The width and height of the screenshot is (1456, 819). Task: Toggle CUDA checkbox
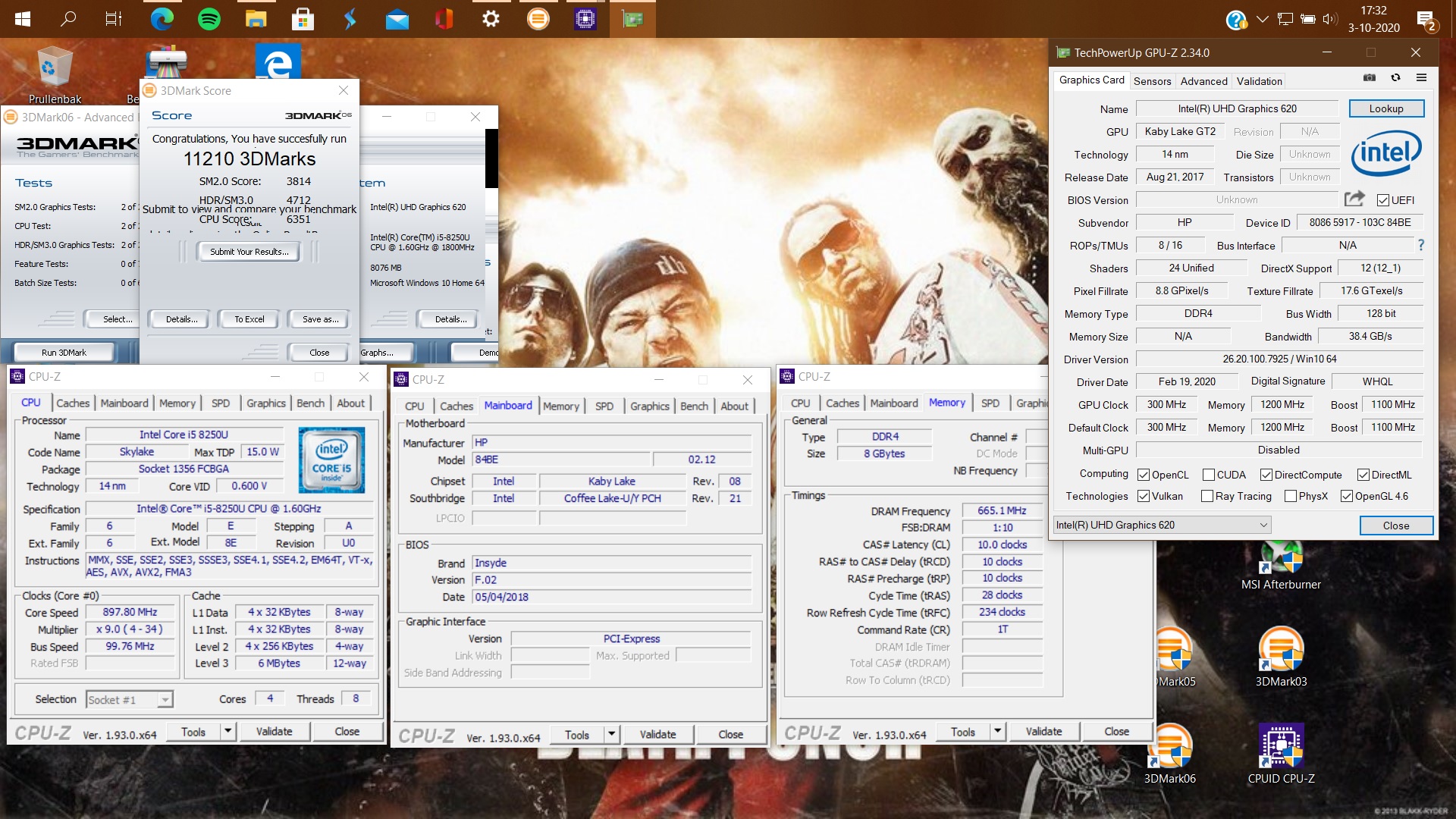(1209, 475)
